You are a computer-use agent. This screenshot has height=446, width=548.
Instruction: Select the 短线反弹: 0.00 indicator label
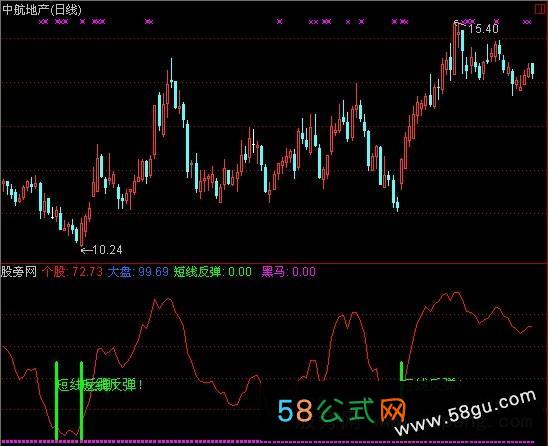tap(212, 272)
